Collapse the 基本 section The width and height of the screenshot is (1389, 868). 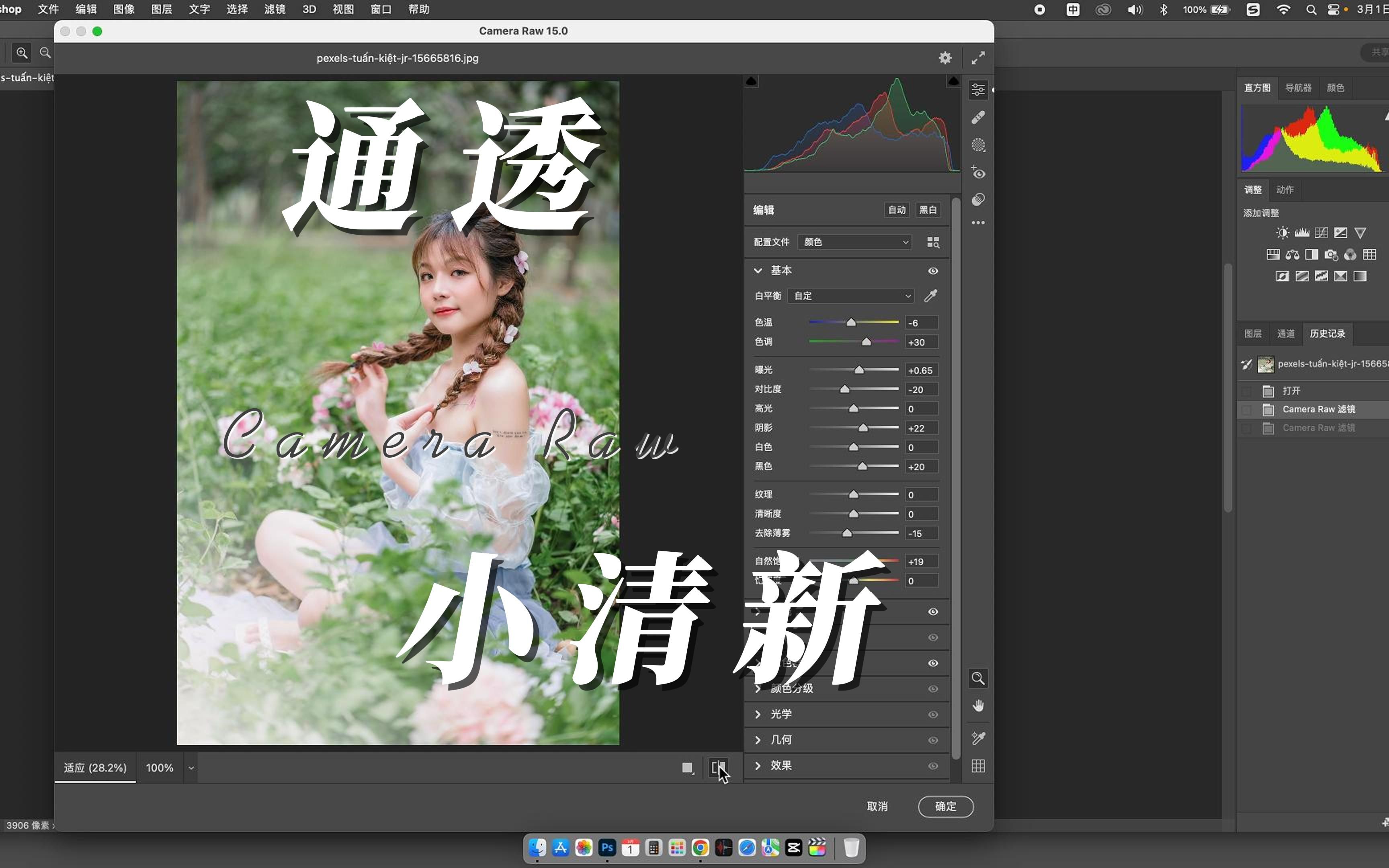[x=758, y=270]
